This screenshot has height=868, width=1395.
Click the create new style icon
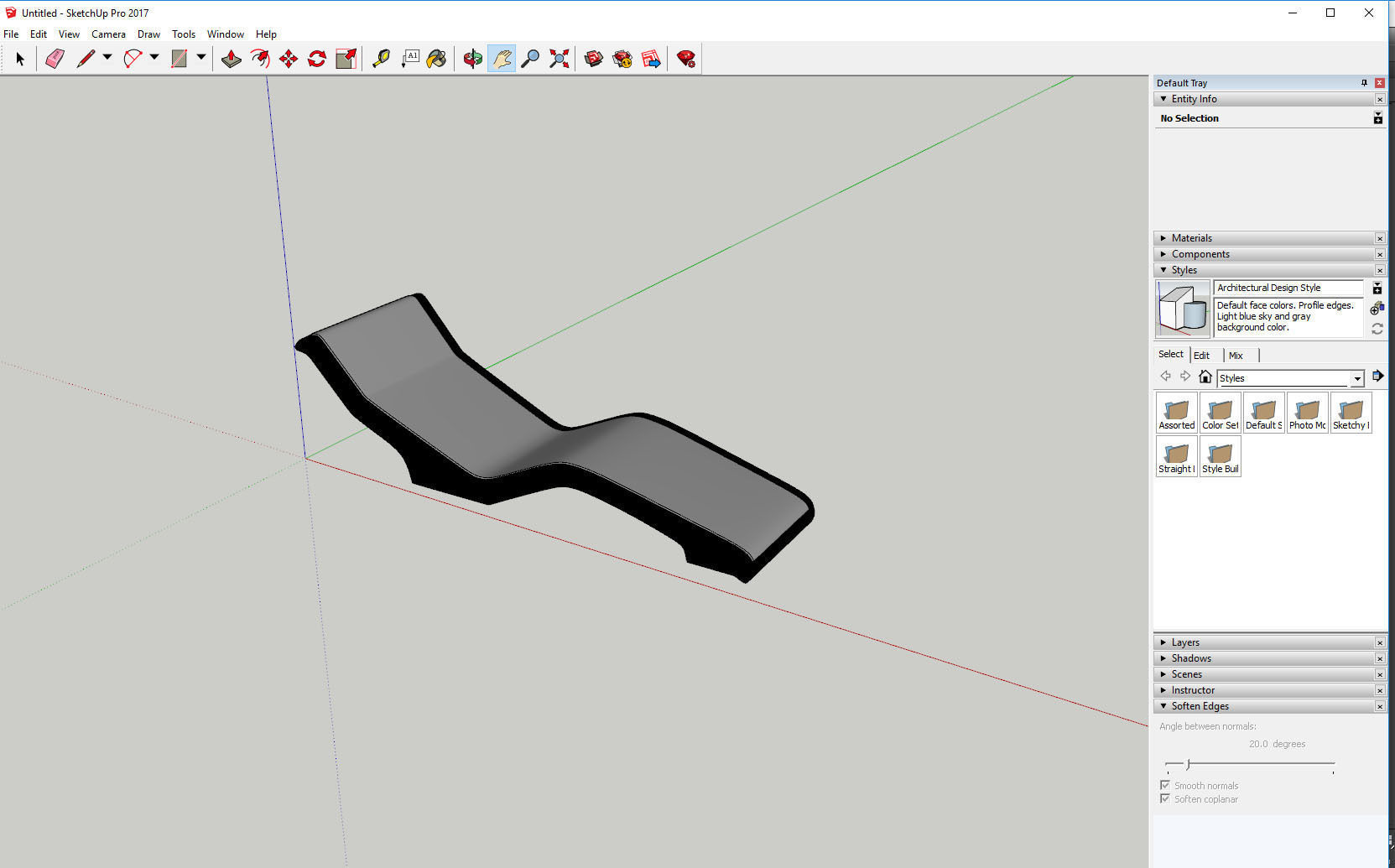point(1377,309)
